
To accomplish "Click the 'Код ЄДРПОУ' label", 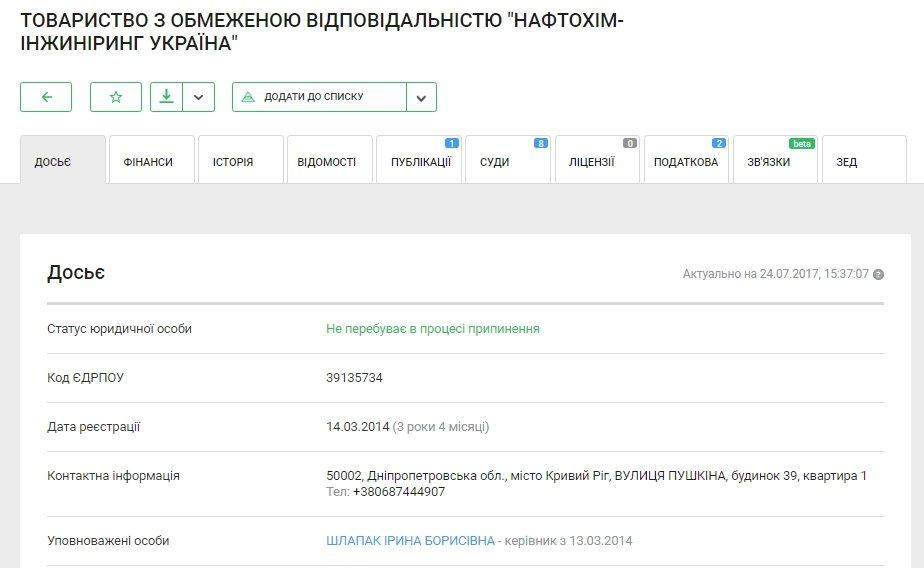I will tap(85, 378).
